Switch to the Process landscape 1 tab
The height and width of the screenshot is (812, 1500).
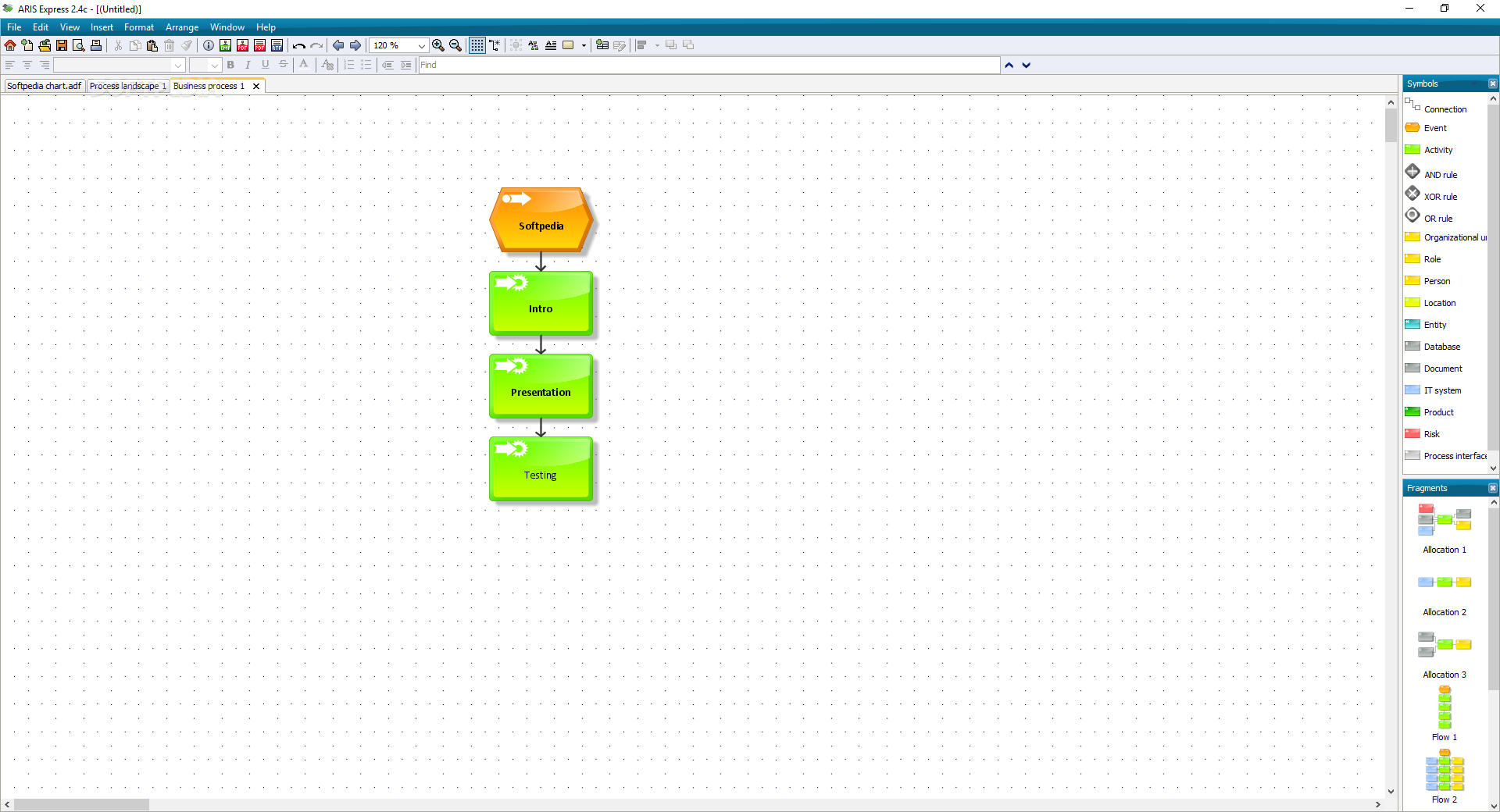point(128,86)
